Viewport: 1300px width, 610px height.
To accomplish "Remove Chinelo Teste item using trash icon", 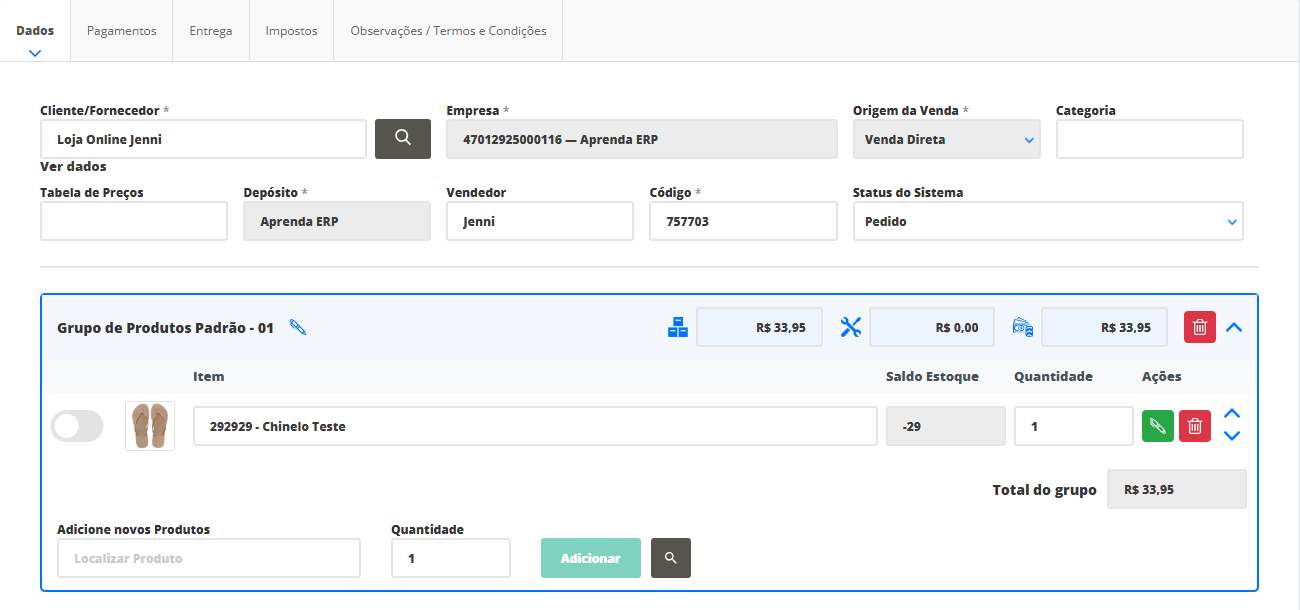I will click(1194, 426).
